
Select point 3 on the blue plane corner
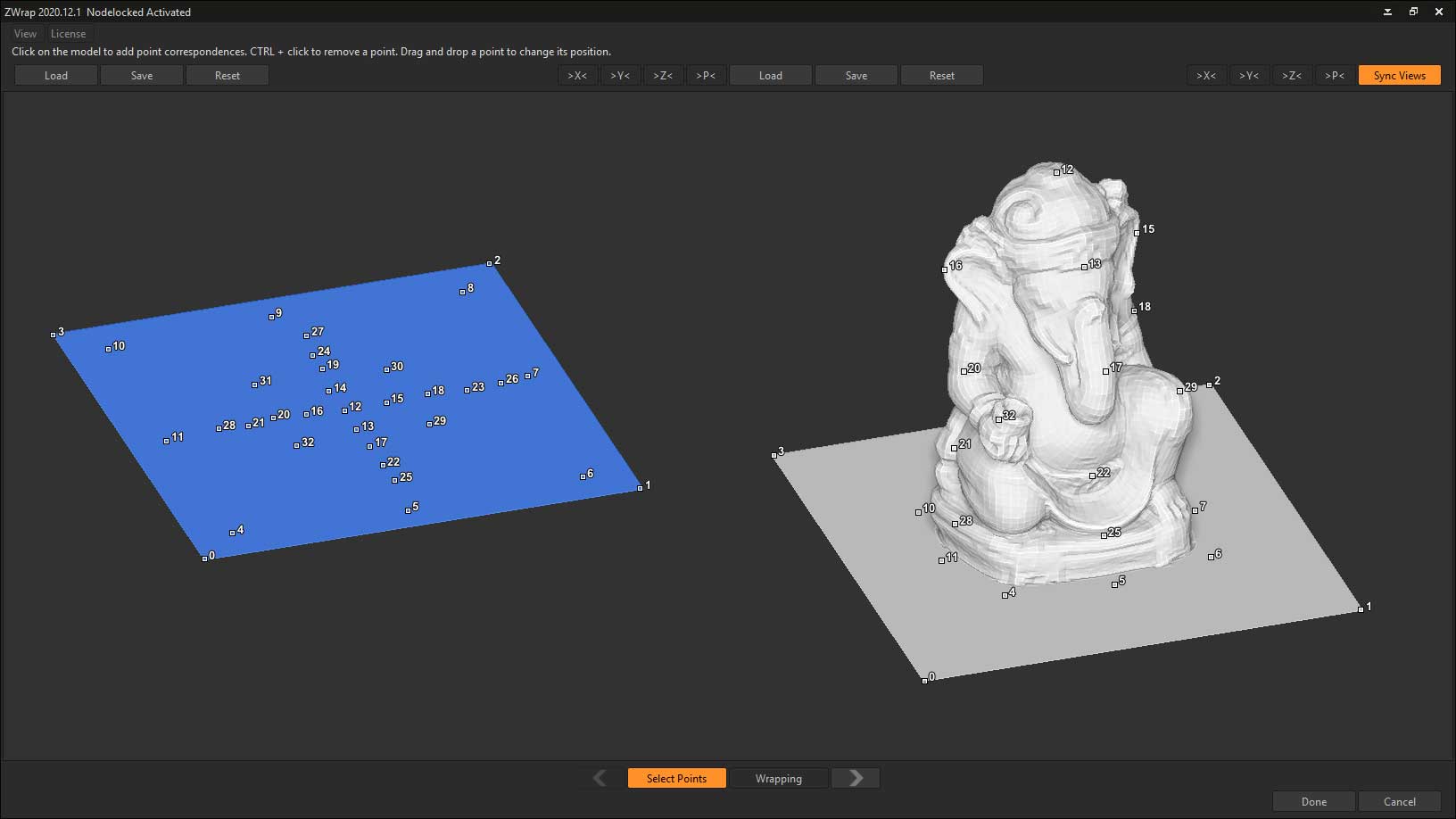[54, 335]
